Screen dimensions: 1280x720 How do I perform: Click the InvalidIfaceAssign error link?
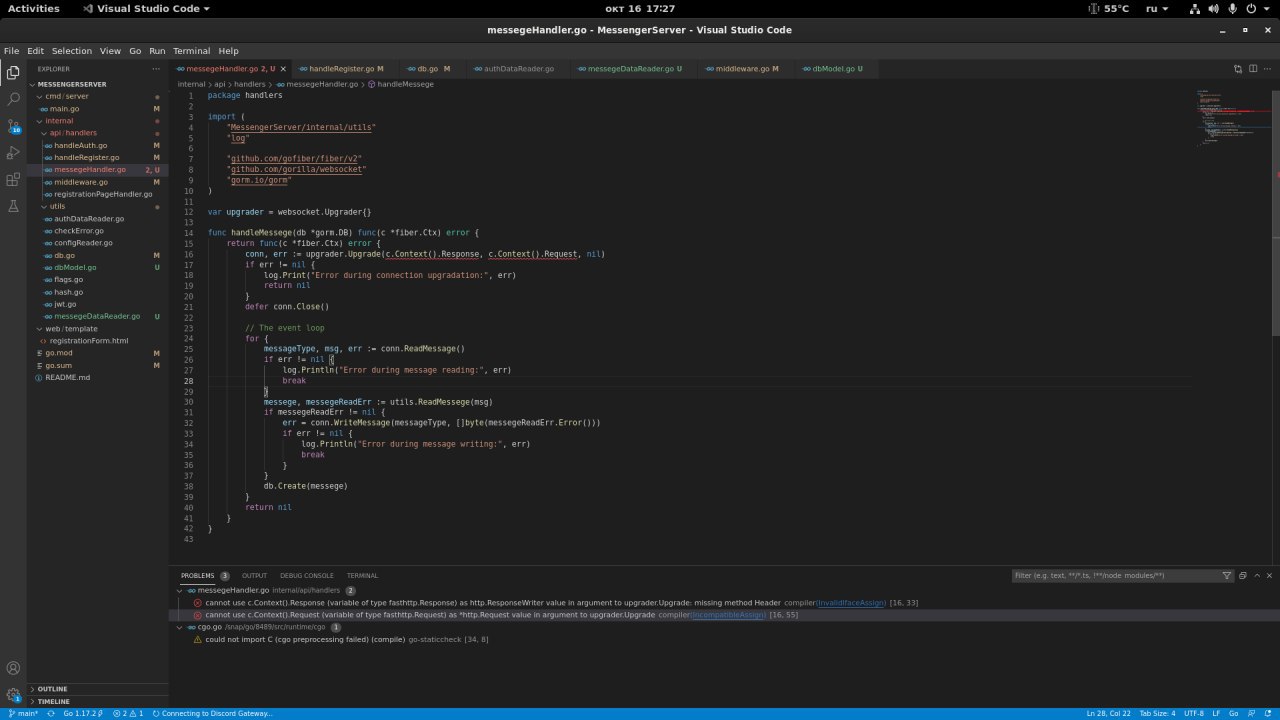(x=851, y=603)
